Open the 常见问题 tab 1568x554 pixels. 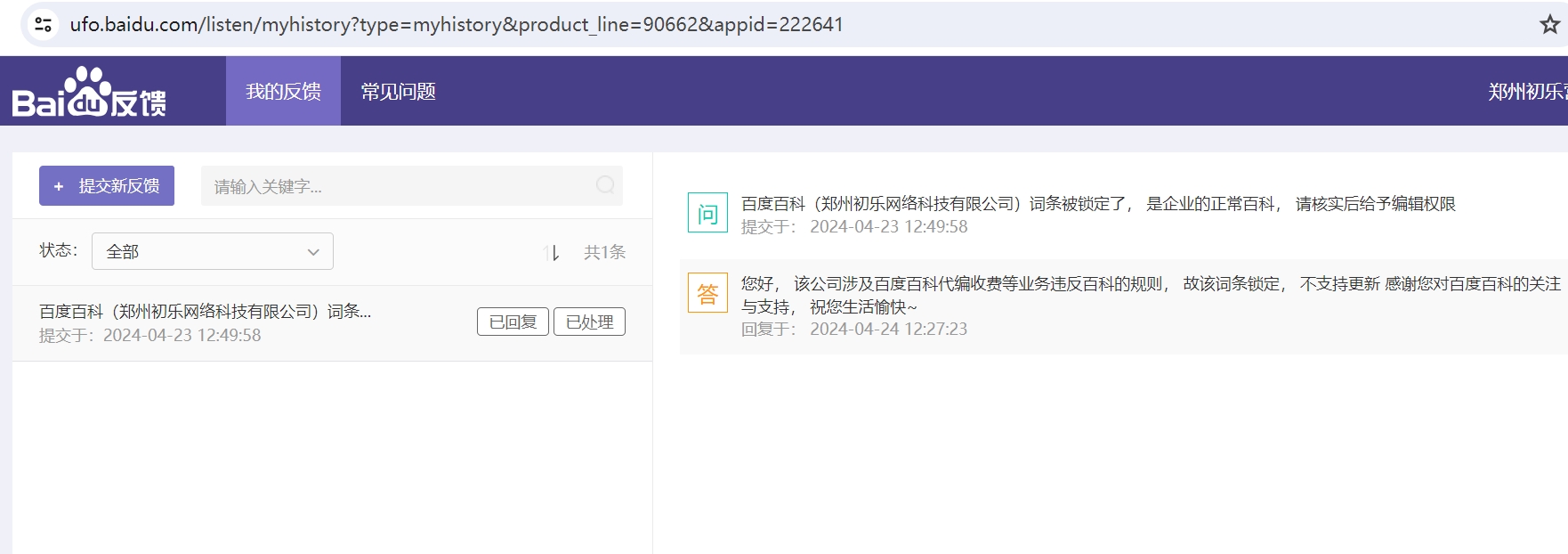[x=398, y=91]
